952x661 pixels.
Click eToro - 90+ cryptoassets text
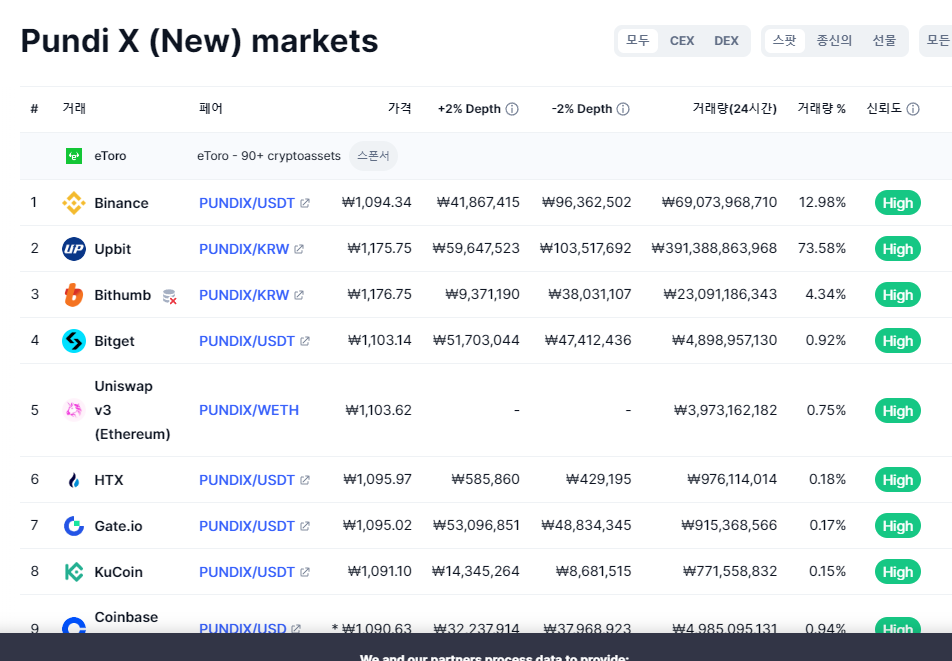coord(269,156)
